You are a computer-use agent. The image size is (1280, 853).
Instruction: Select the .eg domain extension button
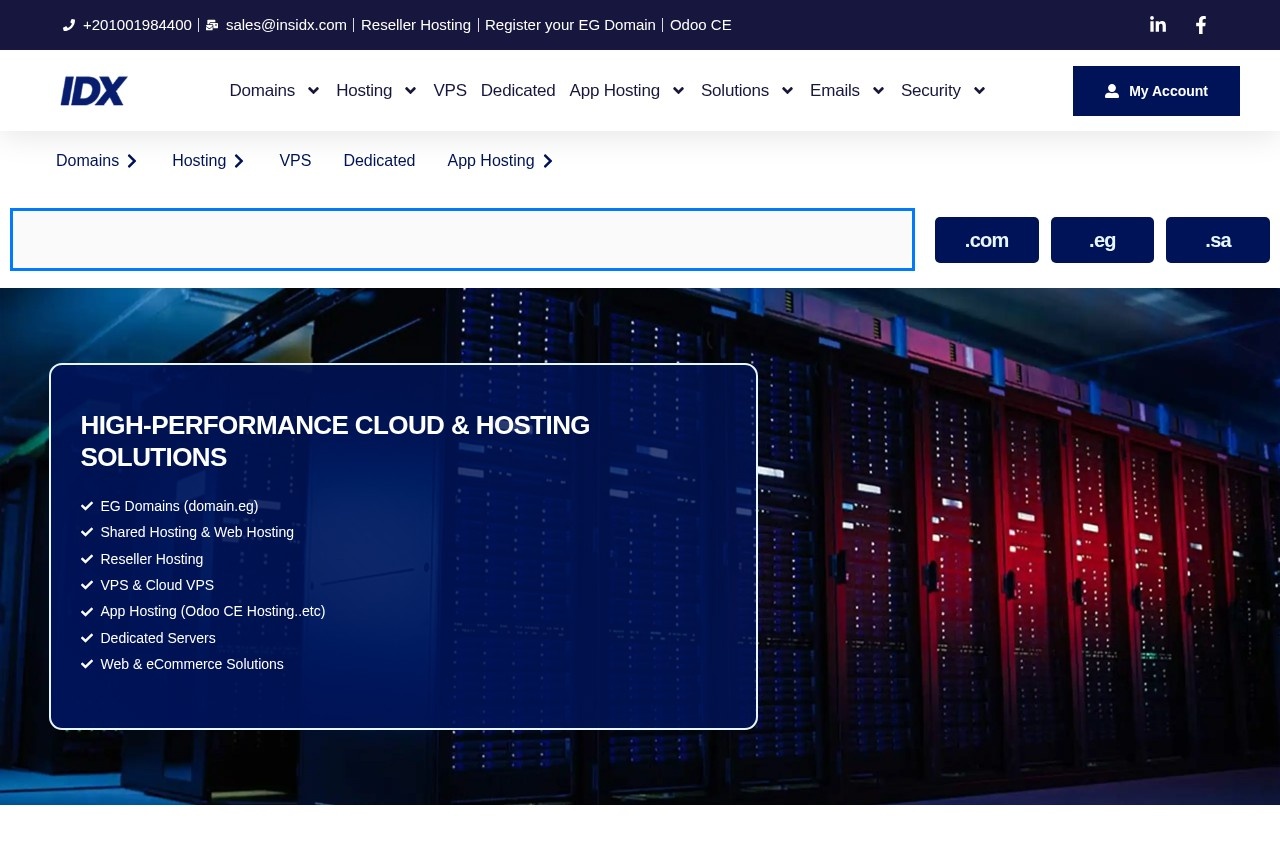coord(1102,240)
